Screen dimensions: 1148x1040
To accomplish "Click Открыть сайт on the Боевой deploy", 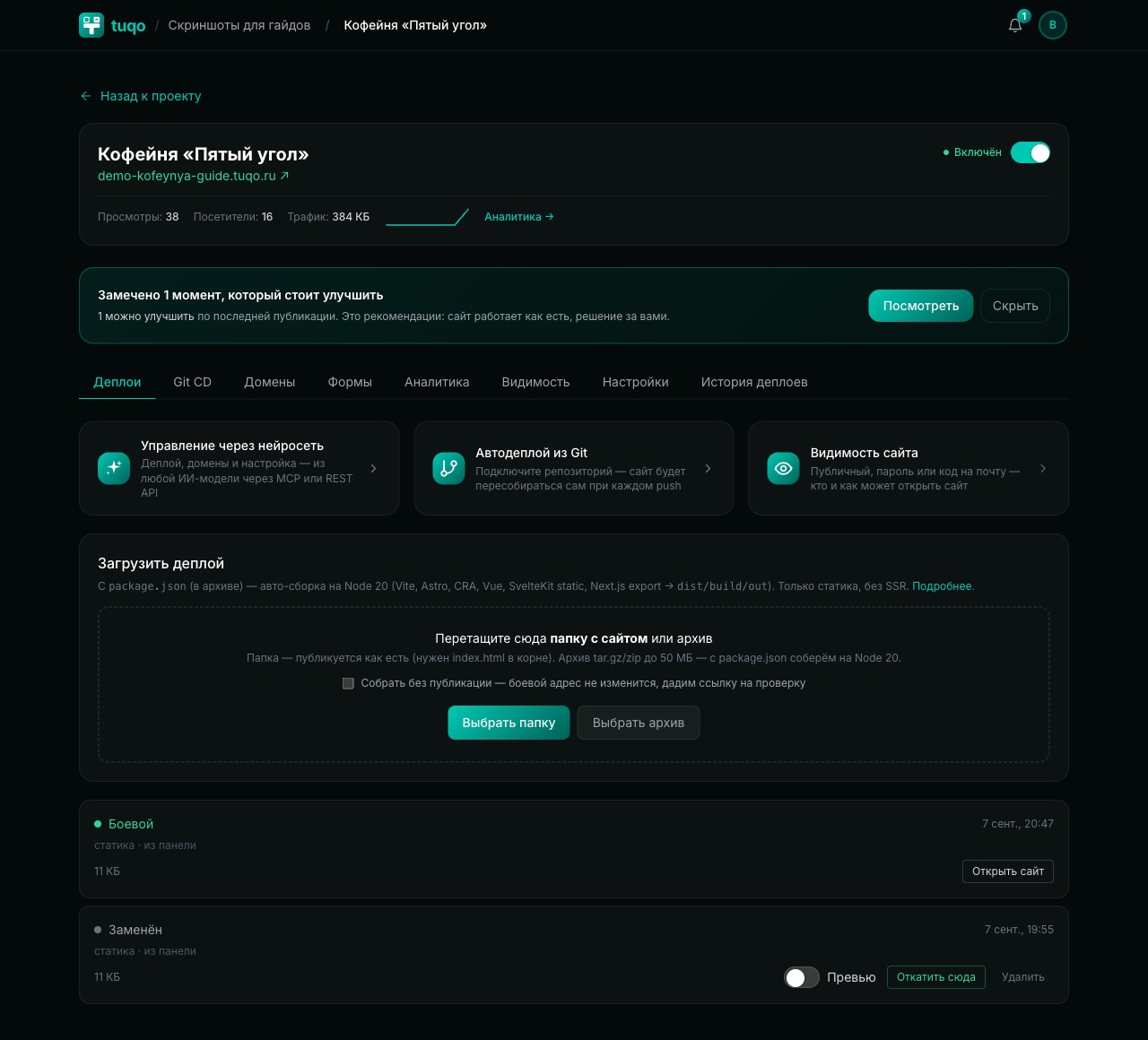I will coord(1008,871).
